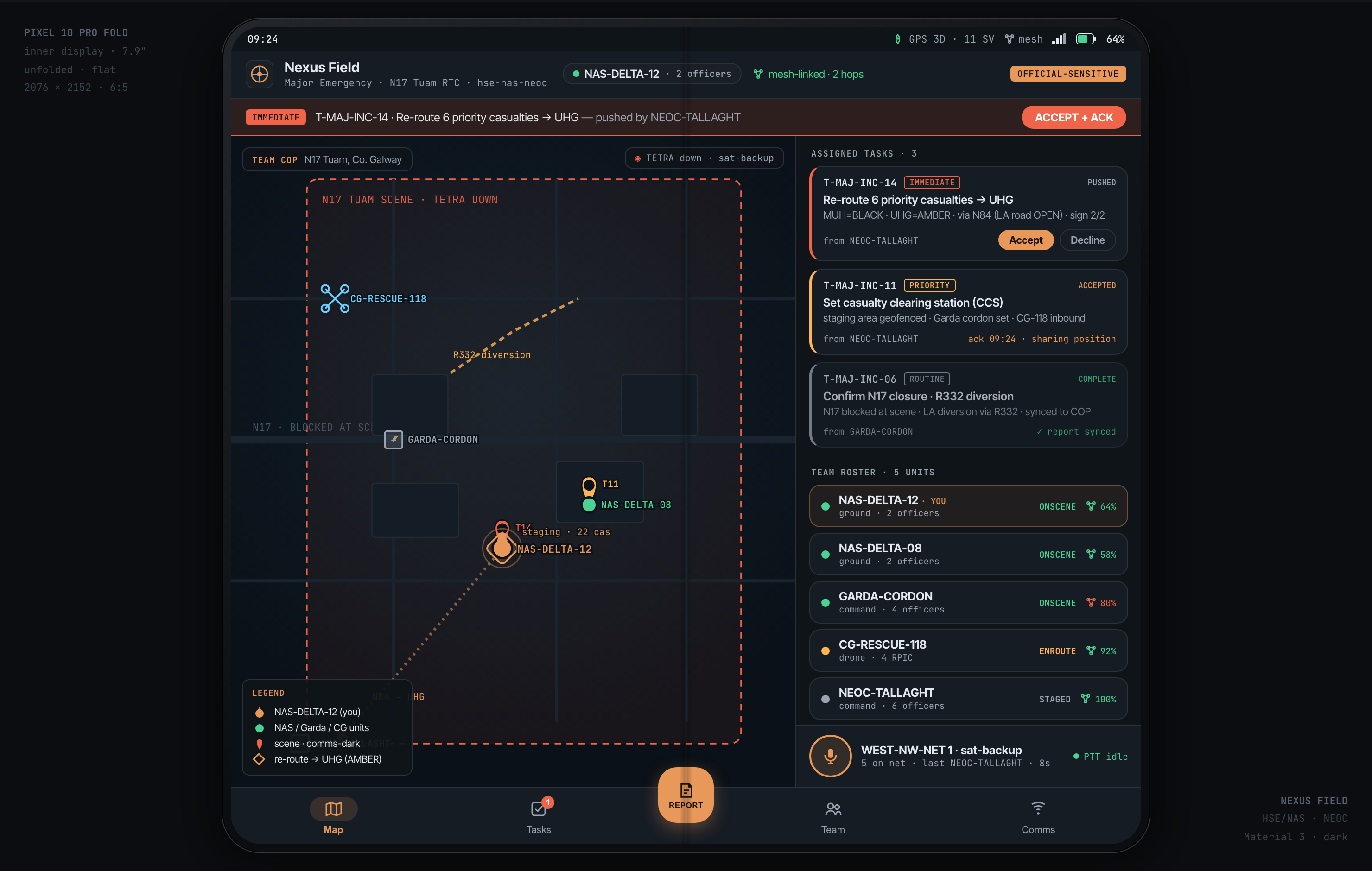Click the TETRA down sat-backup chip

pyautogui.click(x=704, y=158)
